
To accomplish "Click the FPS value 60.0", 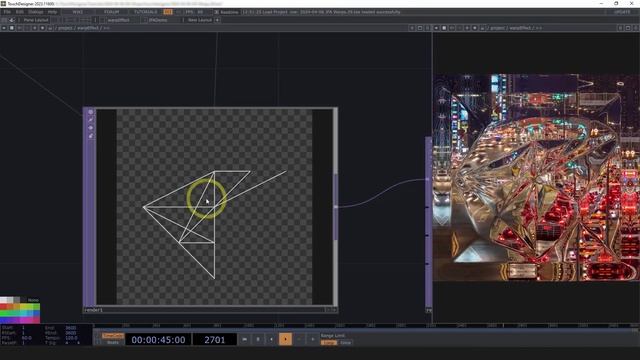I will 27,338.
